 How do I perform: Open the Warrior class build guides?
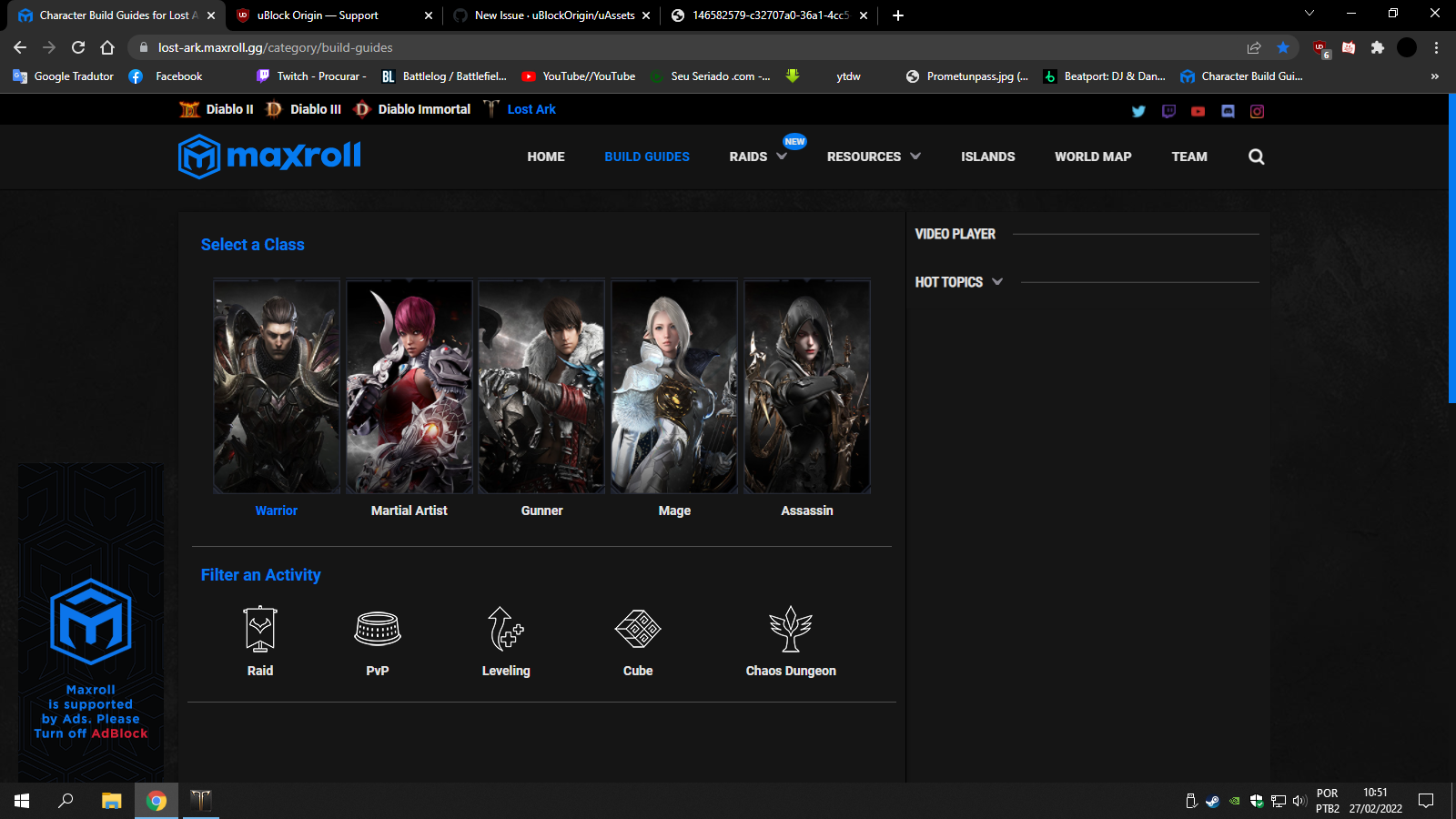(276, 386)
